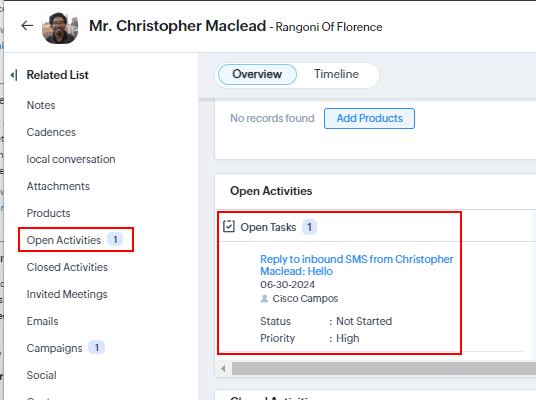Click the left scroll arrow of horizontal scrollbar
536x400 pixels.
point(223,369)
